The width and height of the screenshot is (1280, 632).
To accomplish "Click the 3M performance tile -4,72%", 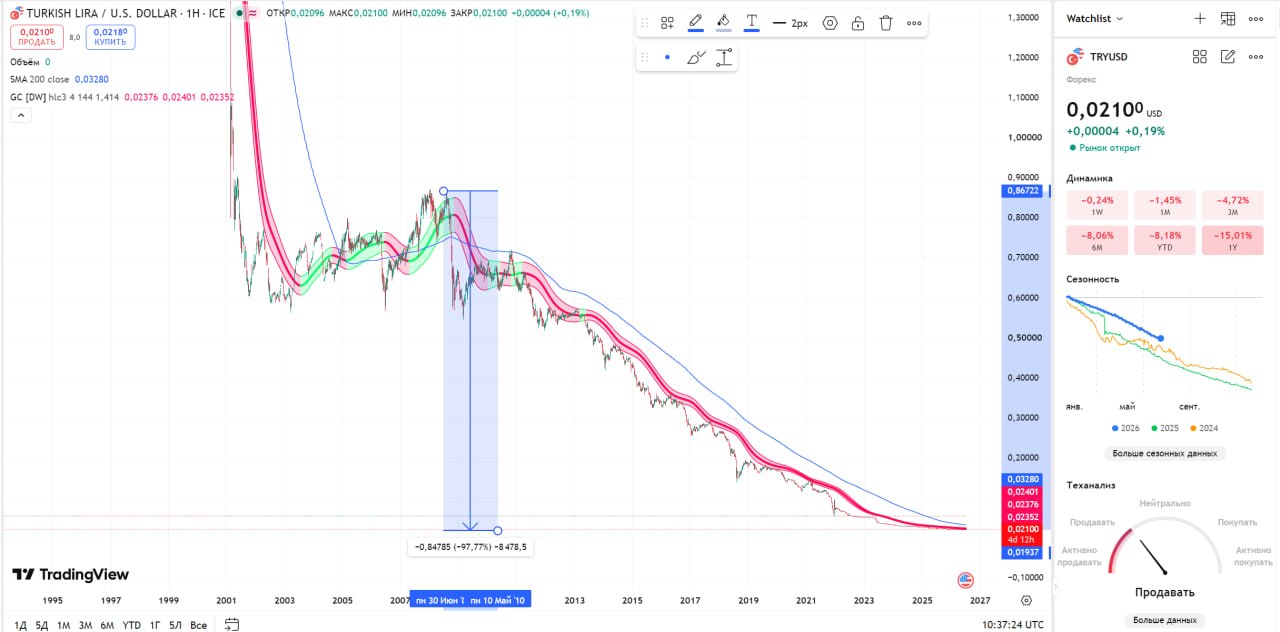I will coord(1233,205).
